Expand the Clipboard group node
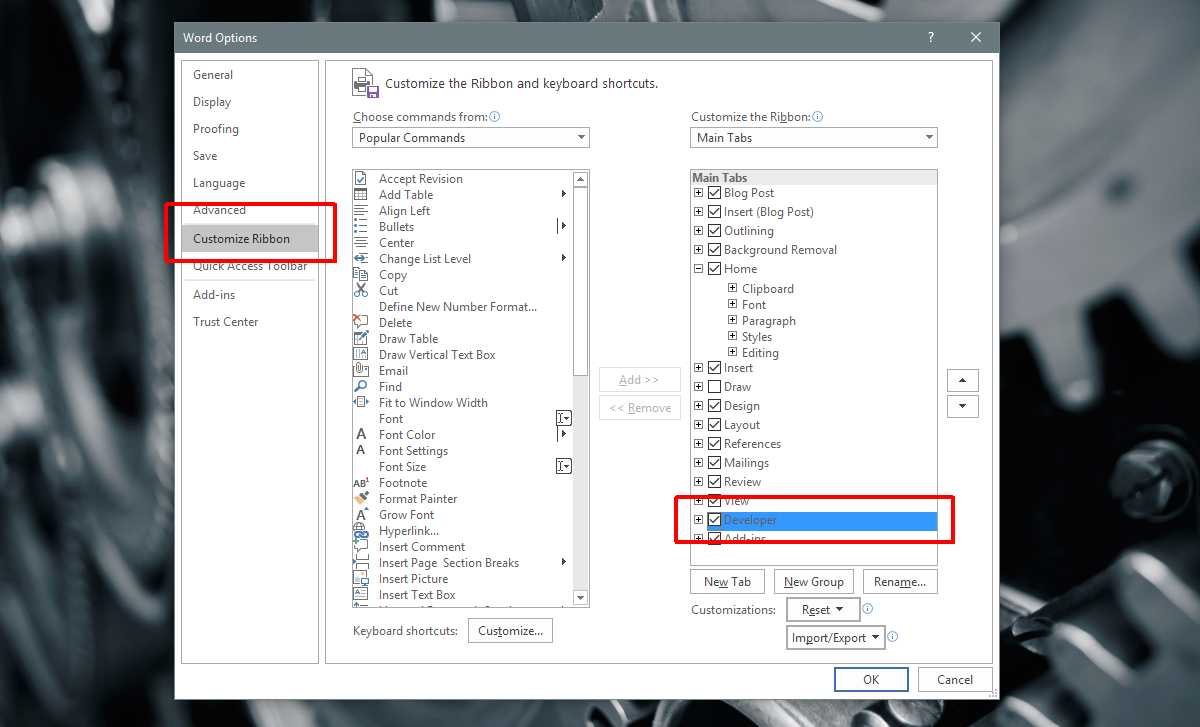 pos(733,289)
